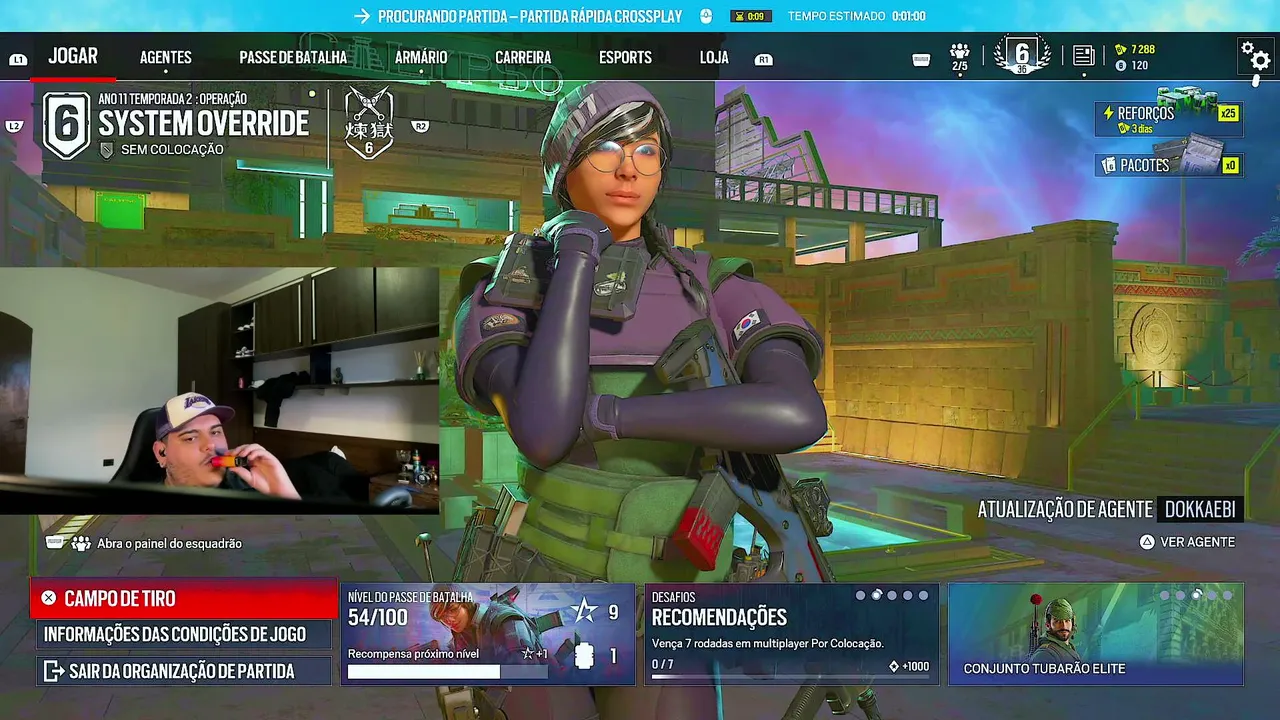
Task: Click the R1 bumper icon
Action: point(764,60)
